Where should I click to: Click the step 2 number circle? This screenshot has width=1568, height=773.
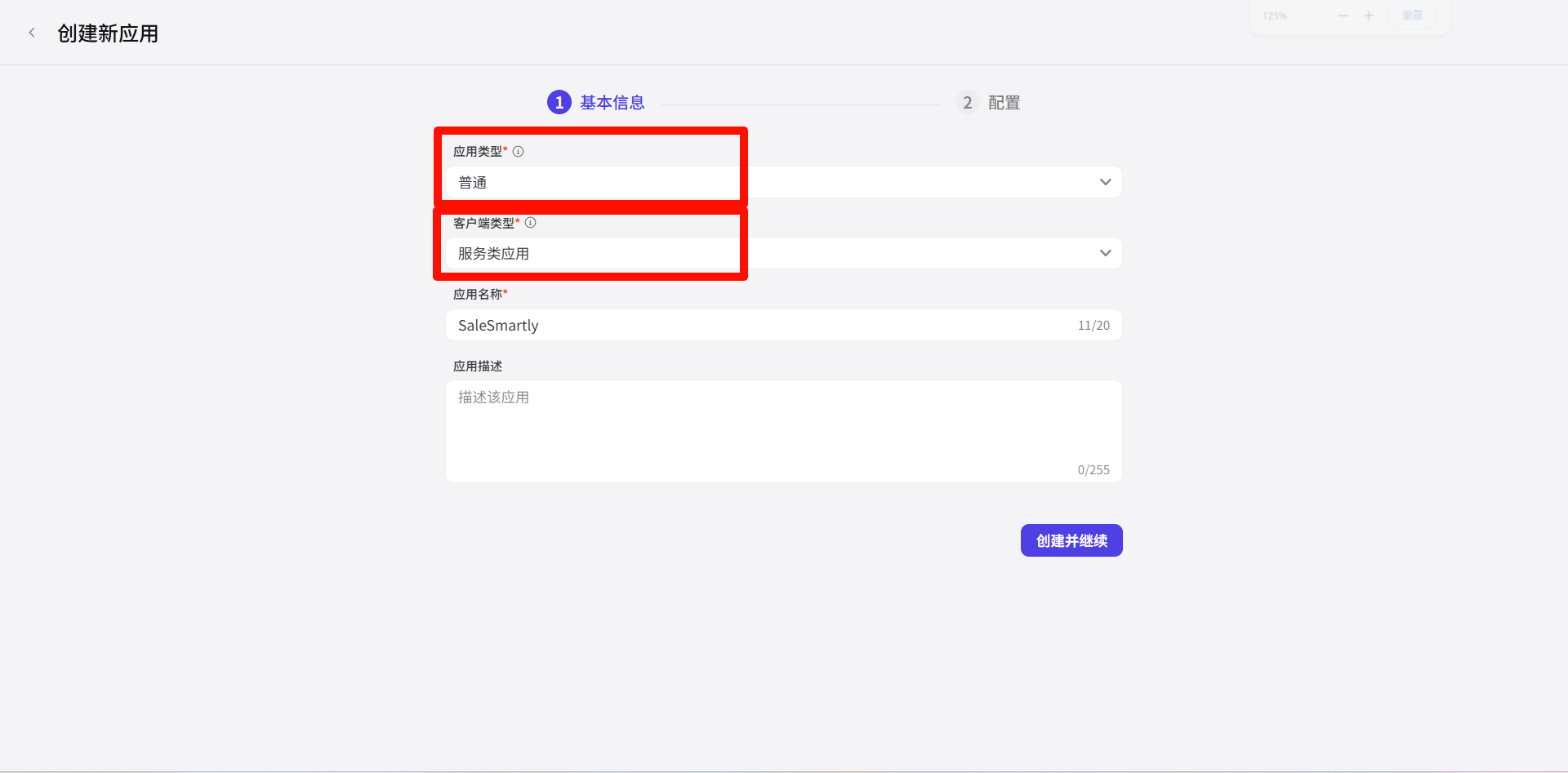point(968,103)
